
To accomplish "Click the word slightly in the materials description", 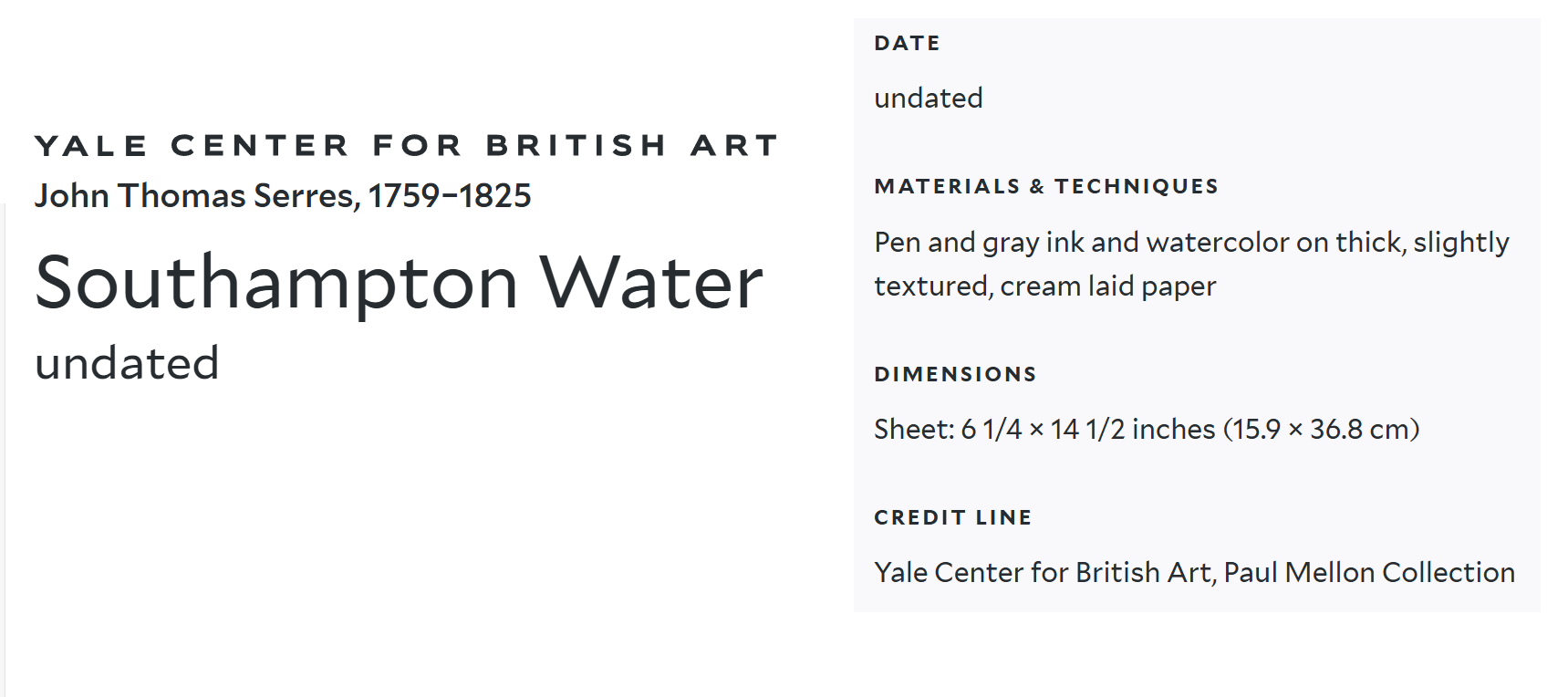I will (1460, 243).
